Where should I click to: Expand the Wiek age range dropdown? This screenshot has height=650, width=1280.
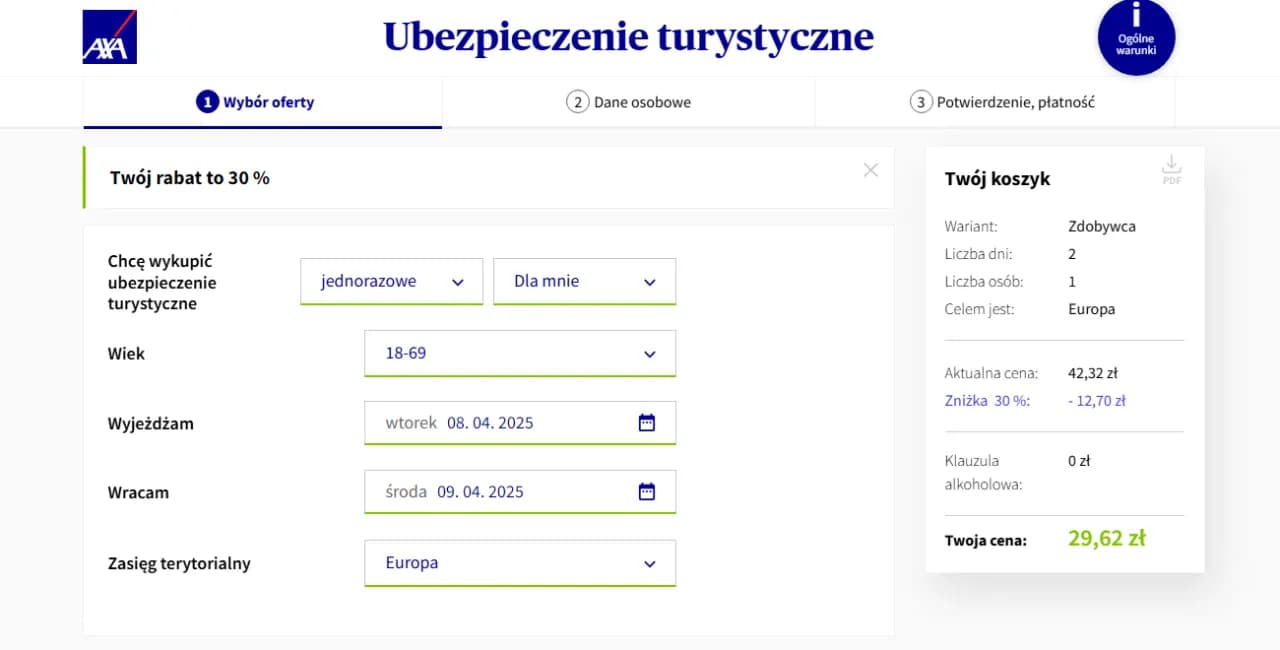[x=519, y=353]
